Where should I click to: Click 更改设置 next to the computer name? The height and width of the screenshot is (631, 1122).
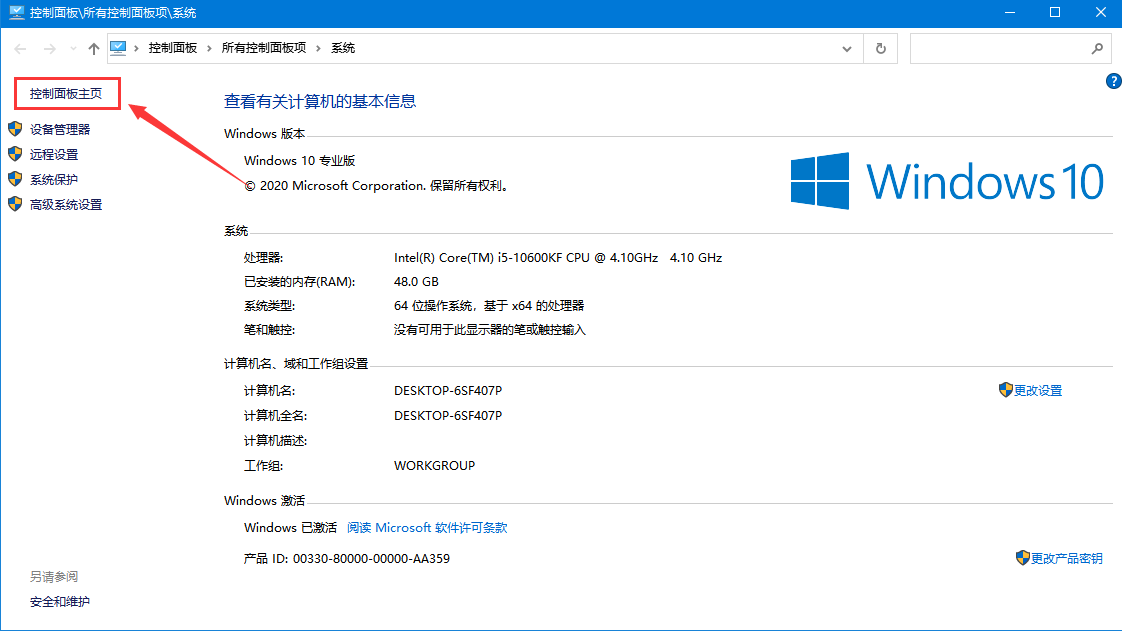tap(1037, 390)
